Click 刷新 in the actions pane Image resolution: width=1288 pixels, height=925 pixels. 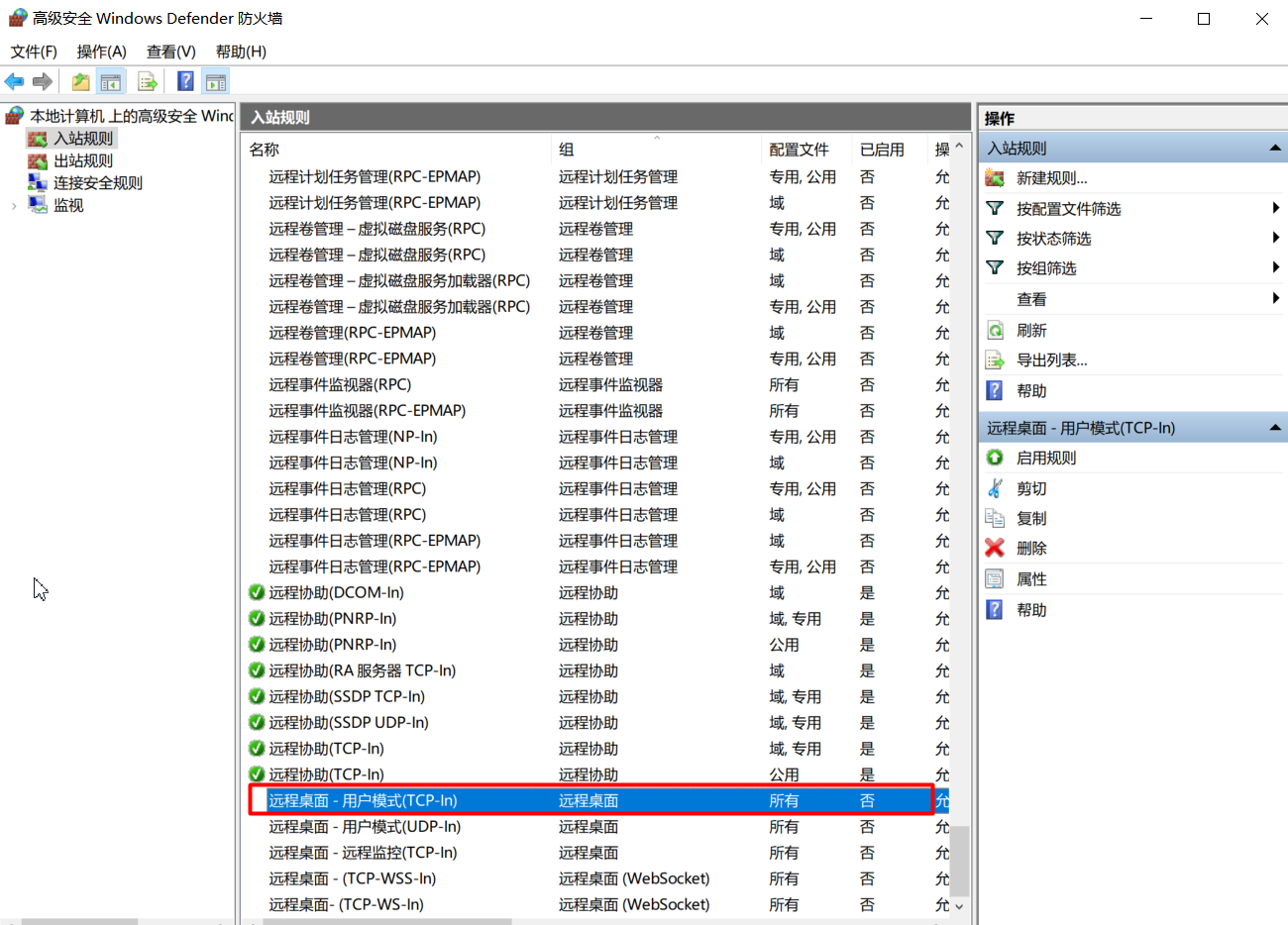coord(1031,330)
